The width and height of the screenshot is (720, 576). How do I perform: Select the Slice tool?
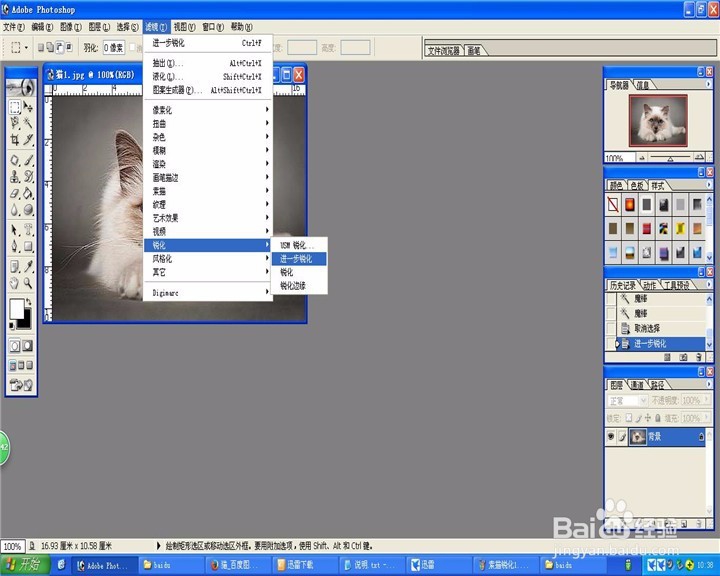(28, 139)
